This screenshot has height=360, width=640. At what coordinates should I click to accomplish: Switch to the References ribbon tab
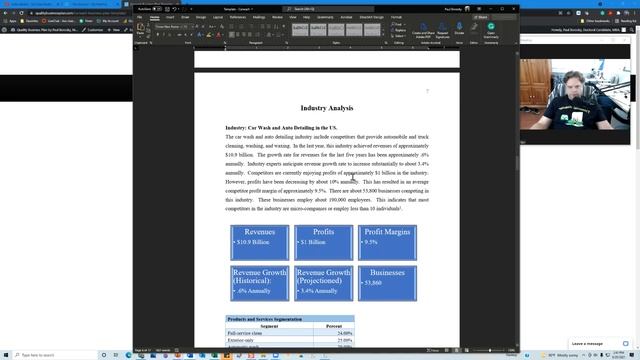point(238,17)
